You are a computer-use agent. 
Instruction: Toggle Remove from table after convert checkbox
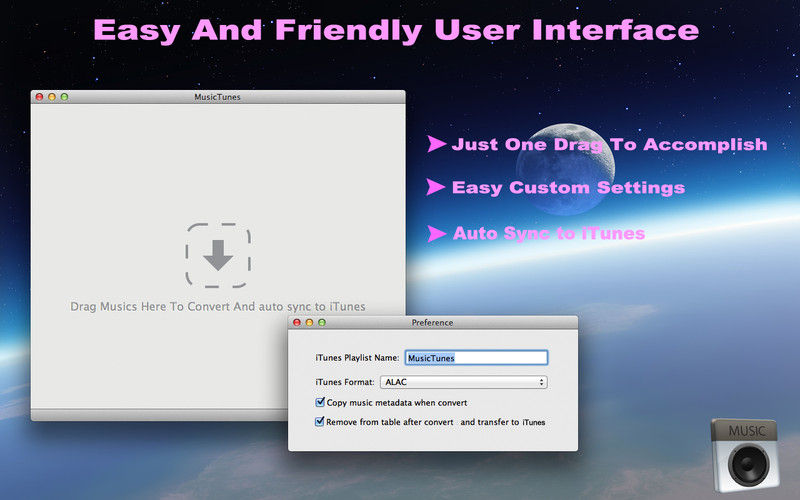click(320, 421)
